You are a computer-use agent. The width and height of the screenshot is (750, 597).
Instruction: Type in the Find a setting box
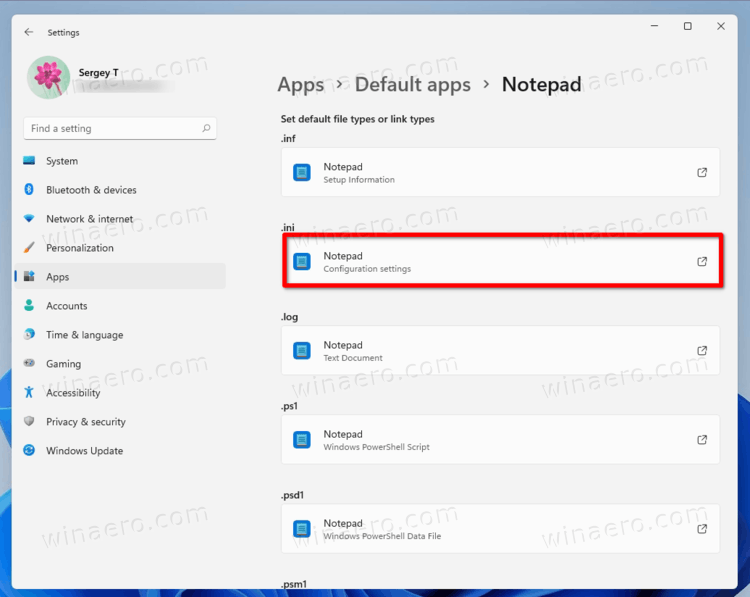pos(110,129)
